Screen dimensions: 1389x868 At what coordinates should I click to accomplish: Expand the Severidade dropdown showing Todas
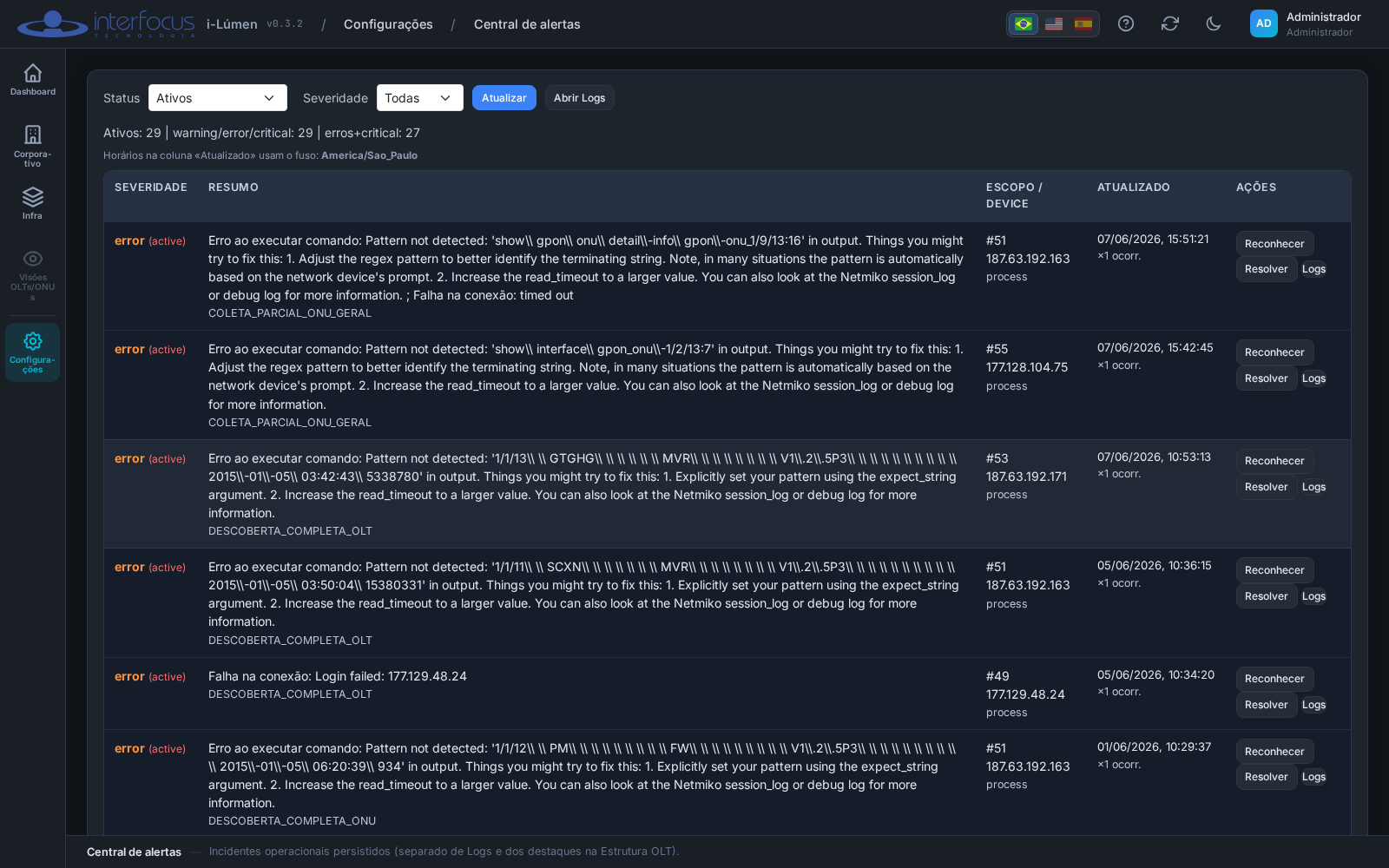(x=420, y=98)
